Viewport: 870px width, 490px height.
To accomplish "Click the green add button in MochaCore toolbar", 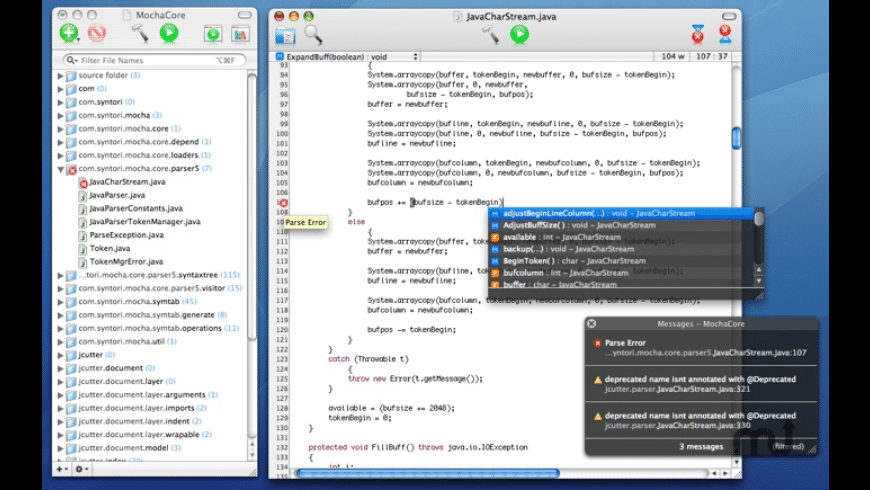I will pyautogui.click(x=68, y=34).
